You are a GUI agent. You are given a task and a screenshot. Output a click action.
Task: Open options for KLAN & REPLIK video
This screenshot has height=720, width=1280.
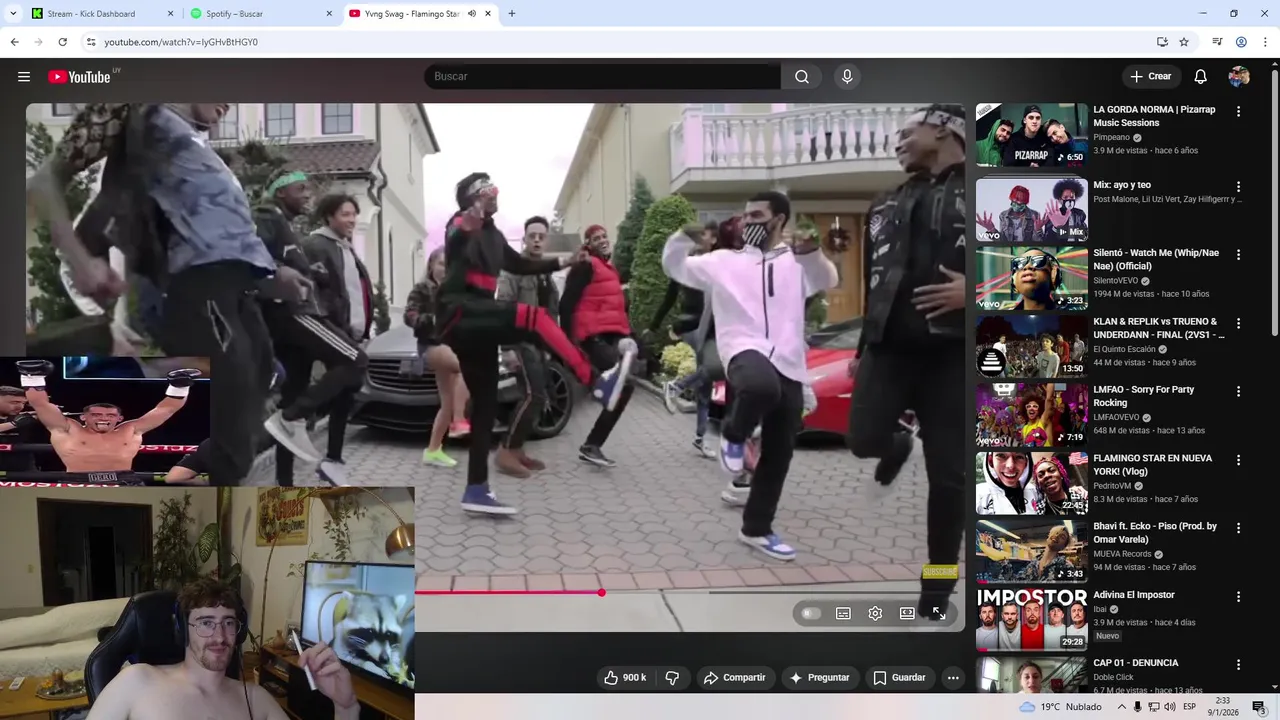tap(1239, 323)
